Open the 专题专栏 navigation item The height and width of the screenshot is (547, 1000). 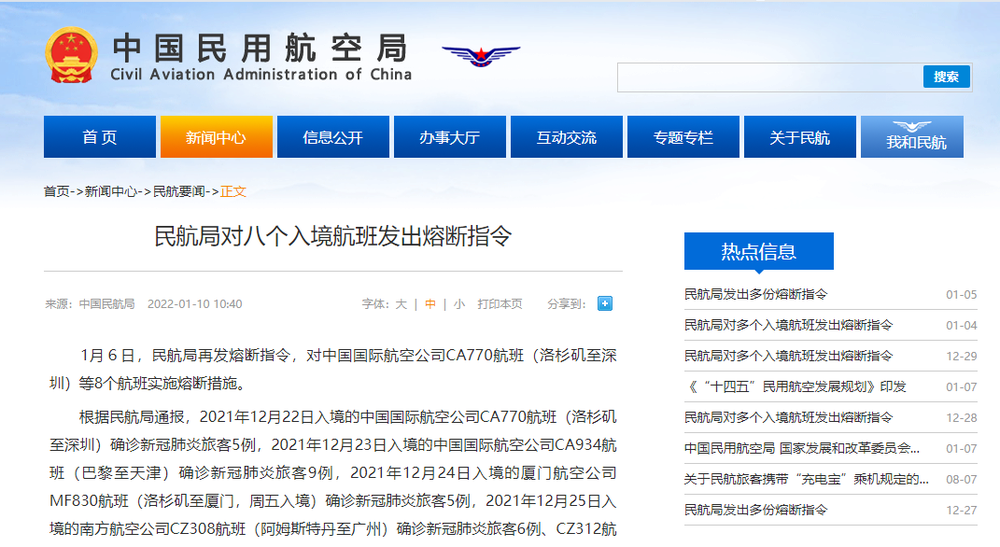tap(683, 138)
